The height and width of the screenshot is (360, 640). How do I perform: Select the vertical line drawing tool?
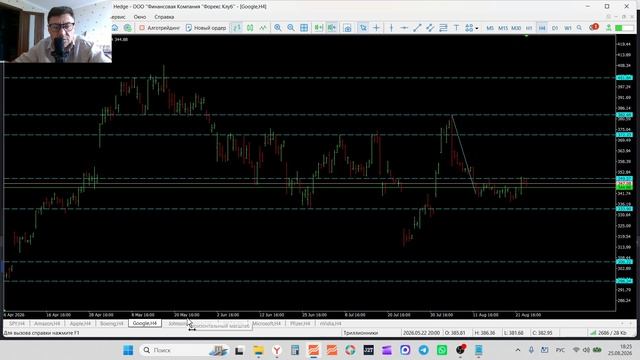click(x=391, y=28)
